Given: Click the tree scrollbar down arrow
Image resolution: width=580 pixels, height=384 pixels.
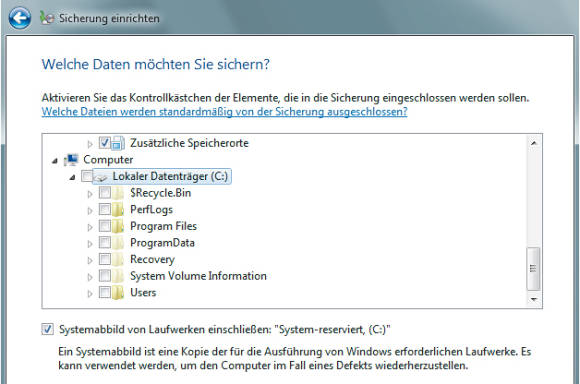Looking at the screenshot, I should (534, 299).
